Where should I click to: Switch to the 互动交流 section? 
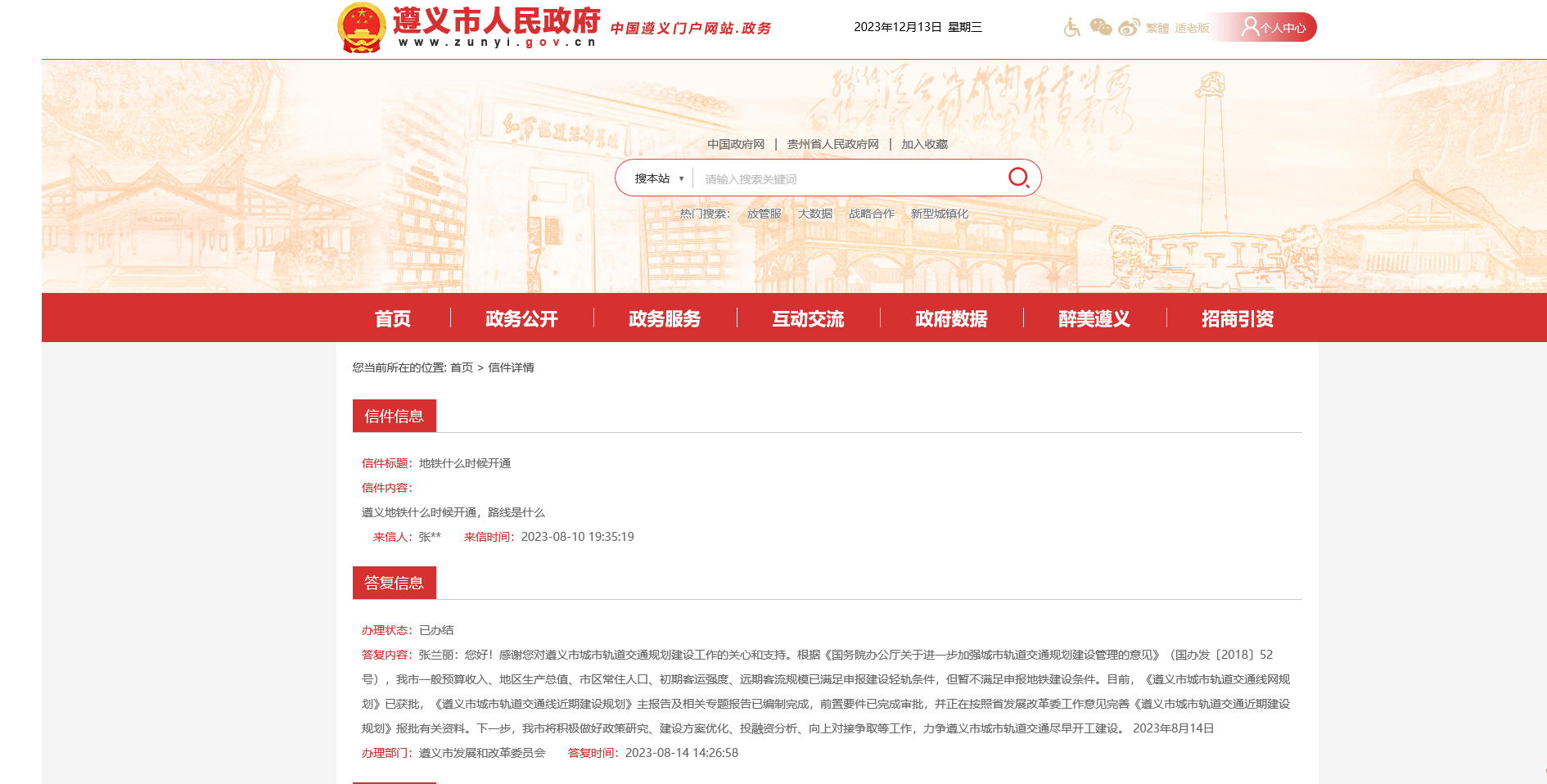(809, 319)
